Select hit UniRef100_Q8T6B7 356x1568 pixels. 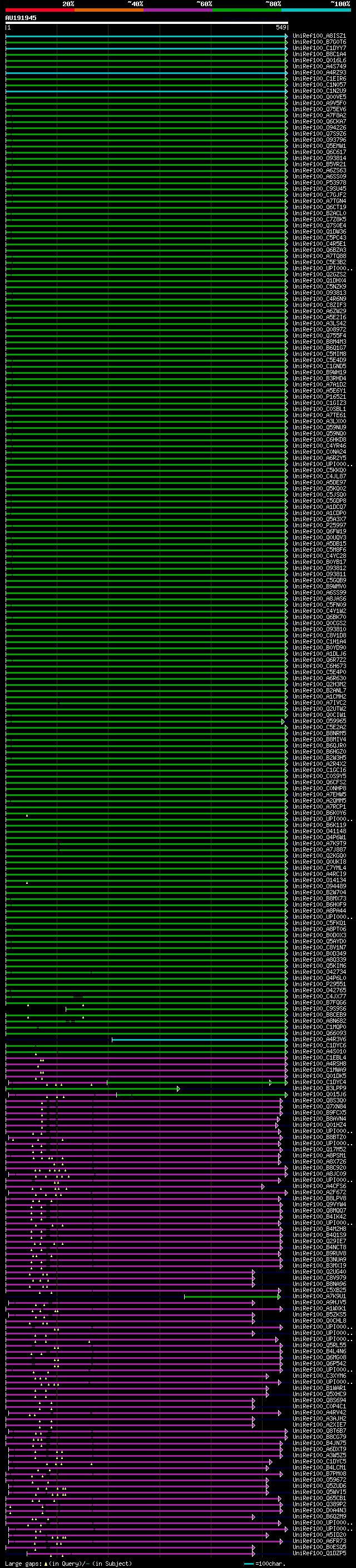319,1431
